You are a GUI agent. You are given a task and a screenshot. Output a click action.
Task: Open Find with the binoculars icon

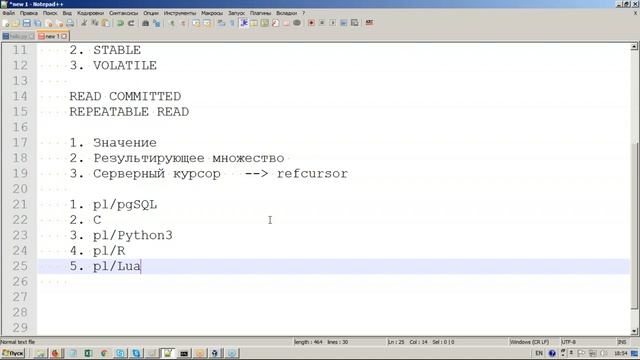[x=145, y=23]
